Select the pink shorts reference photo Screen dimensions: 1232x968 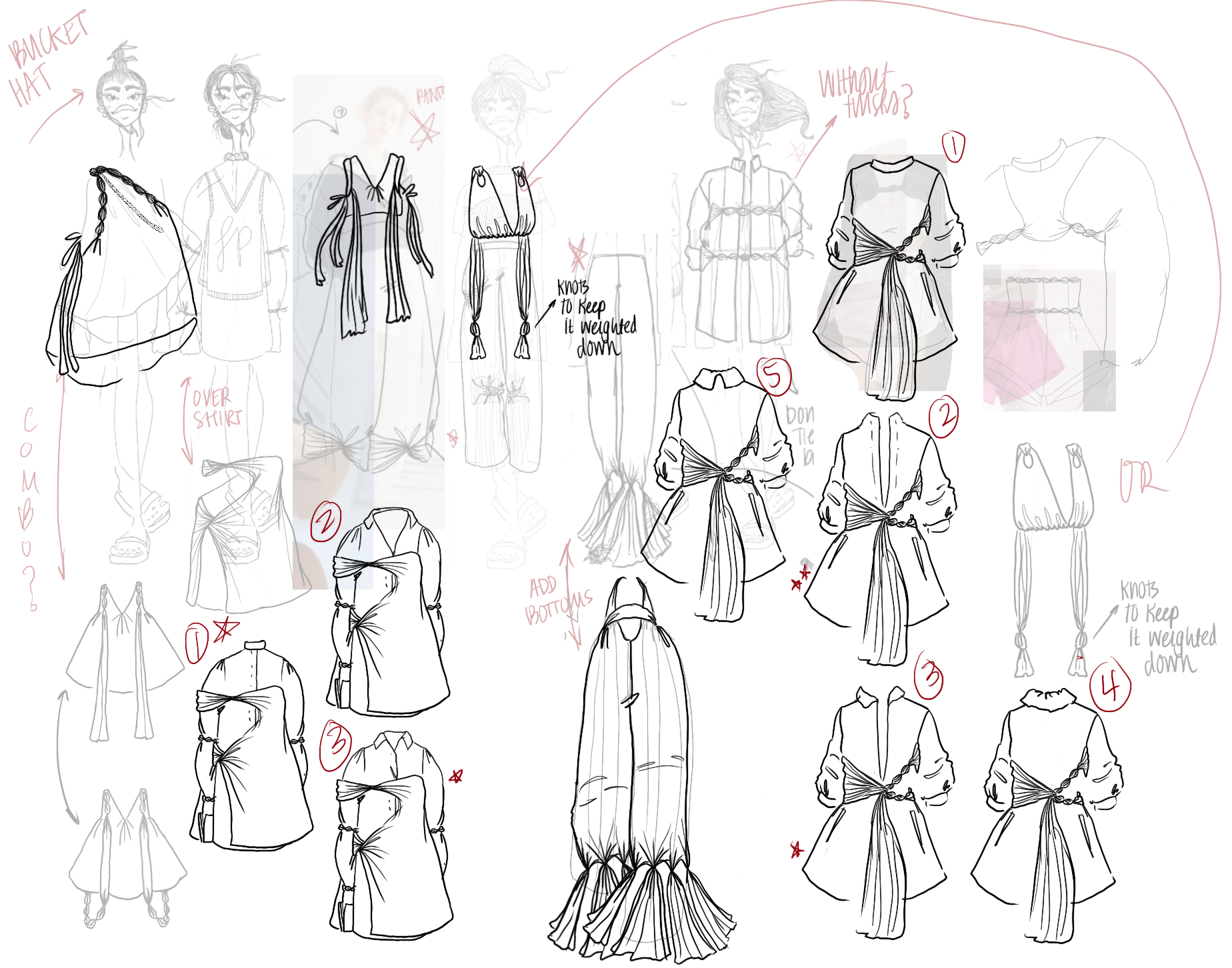[x=1049, y=337]
